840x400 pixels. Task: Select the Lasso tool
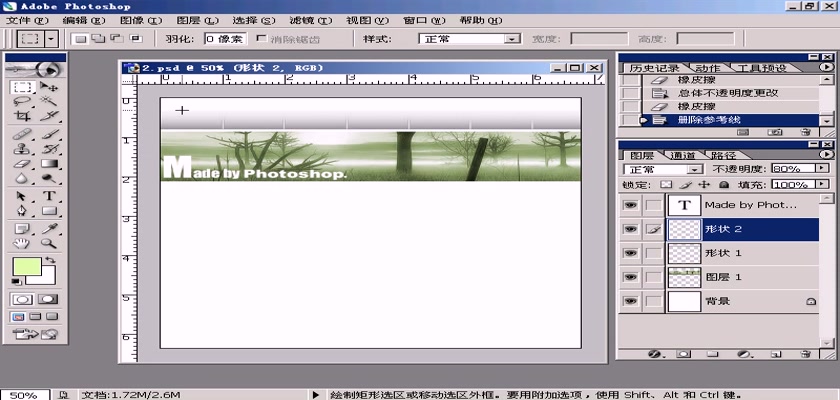click(22, 101)
